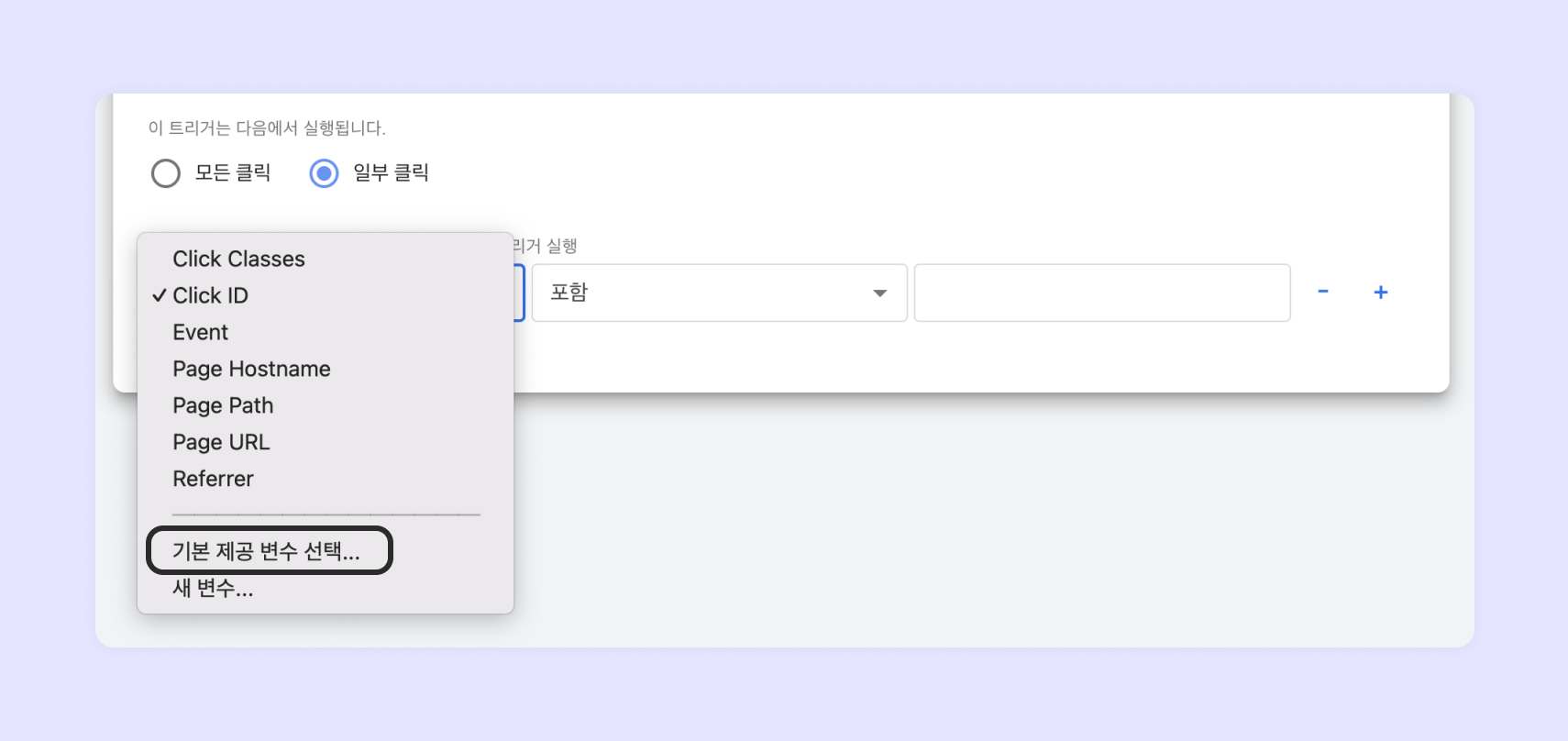
Task: Click the 일부 클릭 label text
Action: [391, 173]
